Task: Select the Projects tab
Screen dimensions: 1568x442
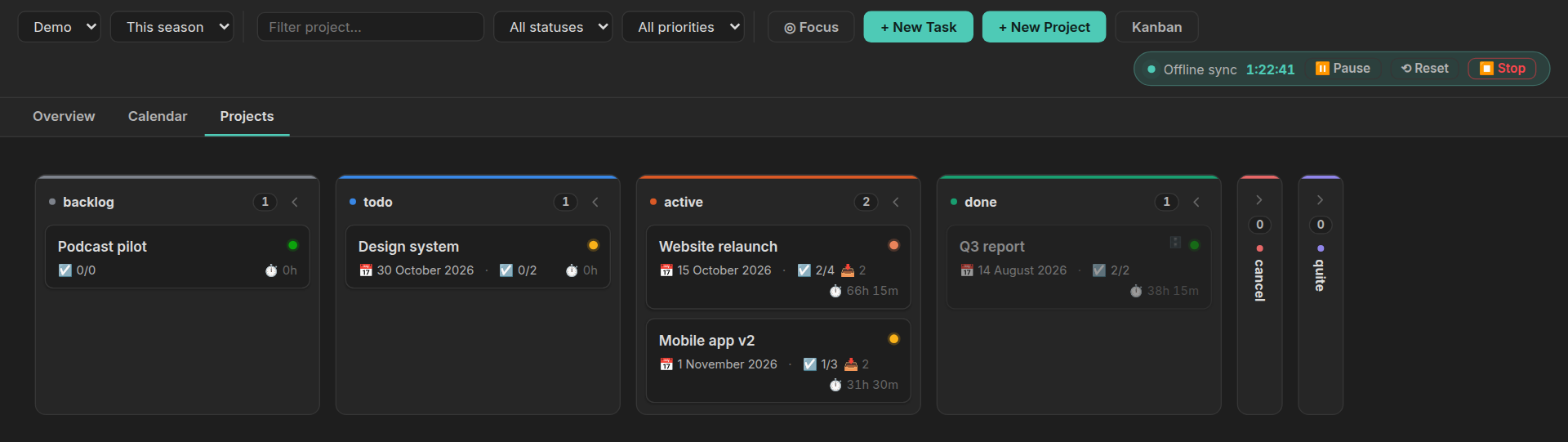Action: (247, 116)
